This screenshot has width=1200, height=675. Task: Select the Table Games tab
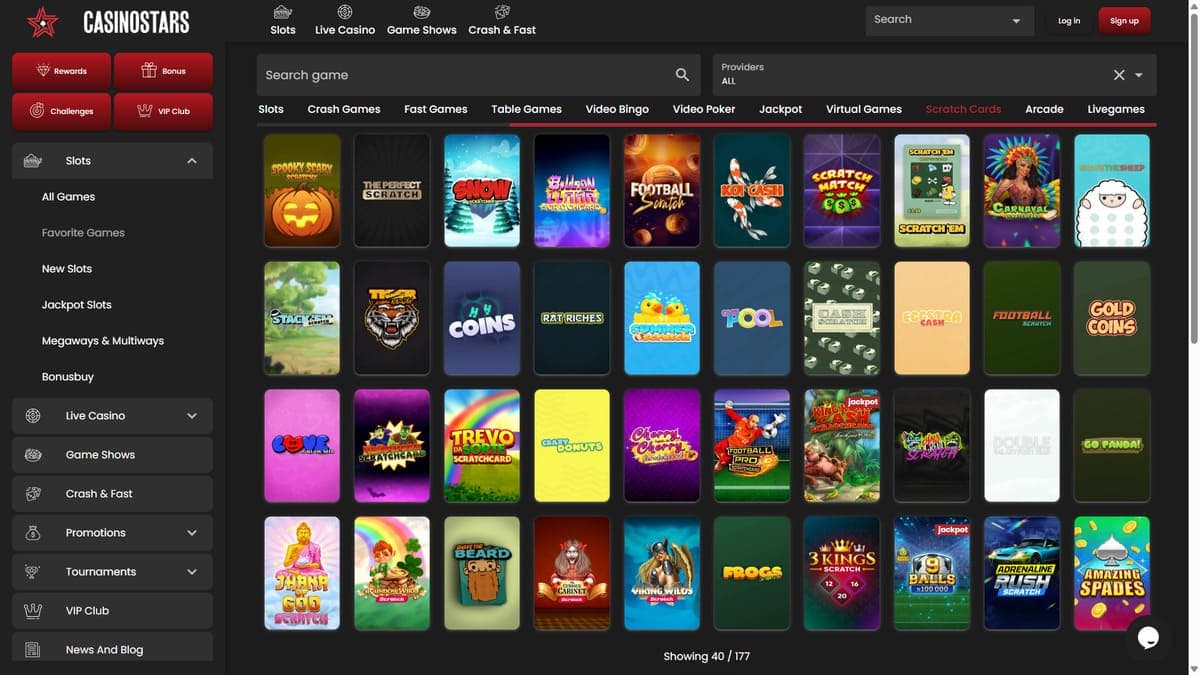[x=526, y=109]
